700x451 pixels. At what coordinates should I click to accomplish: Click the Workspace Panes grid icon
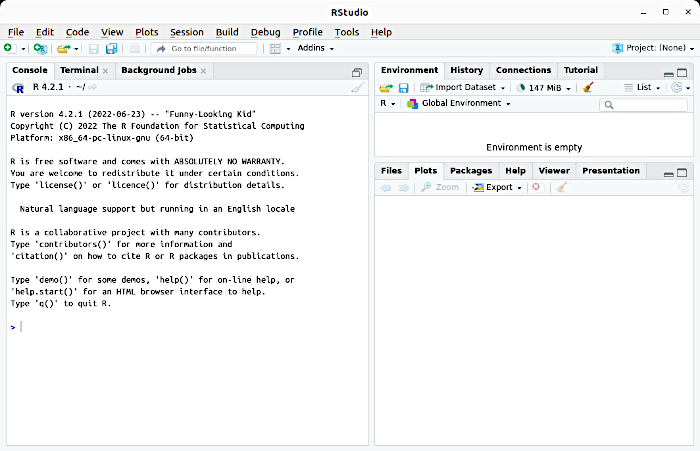tap(275, 49)
